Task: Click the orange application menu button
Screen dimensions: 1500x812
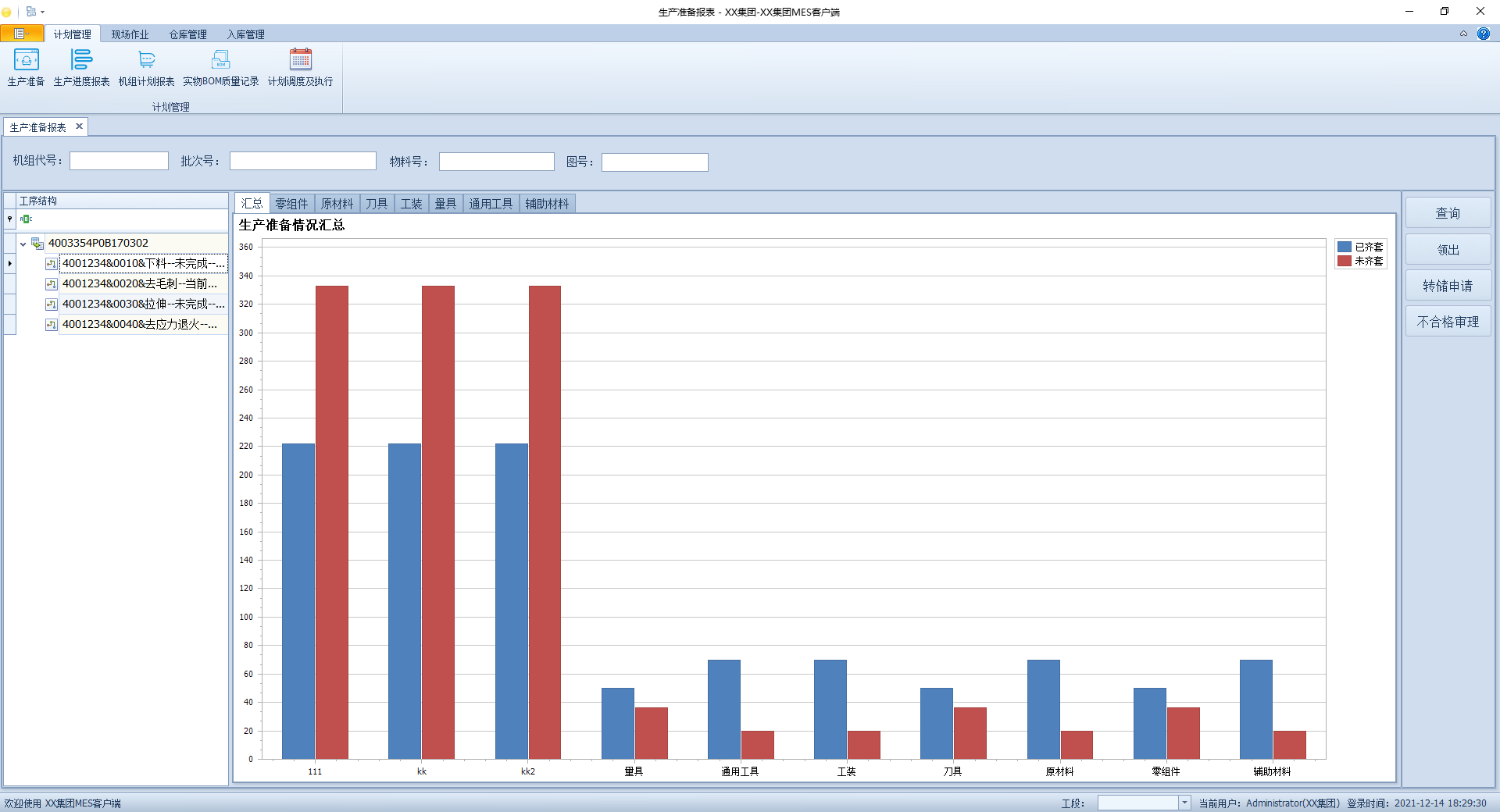Action: (x=22, y=34)
